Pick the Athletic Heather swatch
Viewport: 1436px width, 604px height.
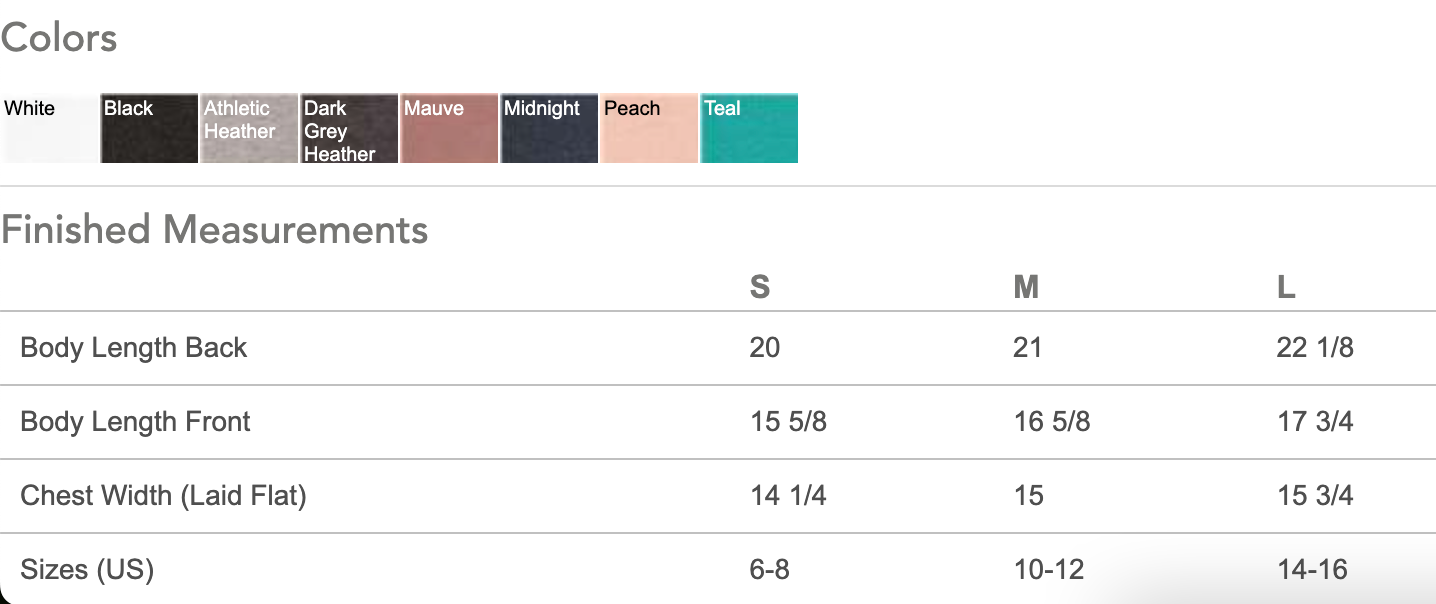tap(250, 128)
